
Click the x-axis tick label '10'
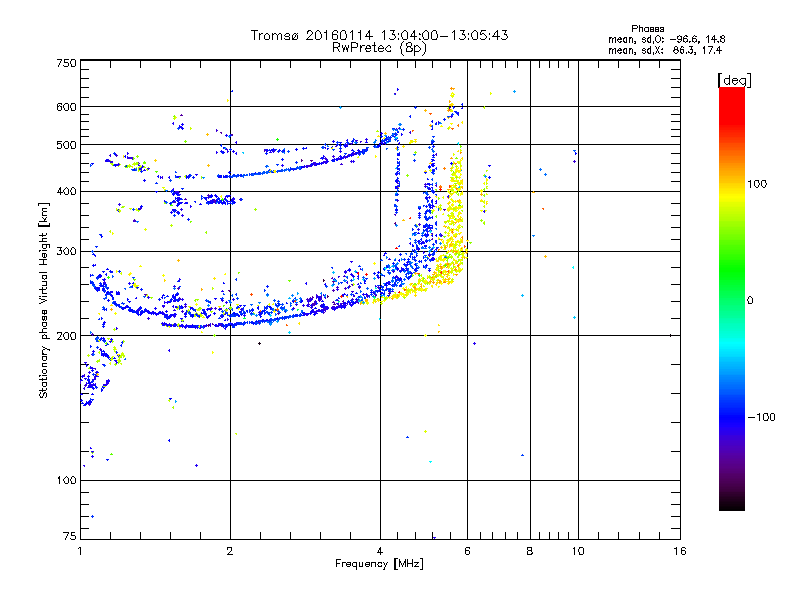point(578,551)
